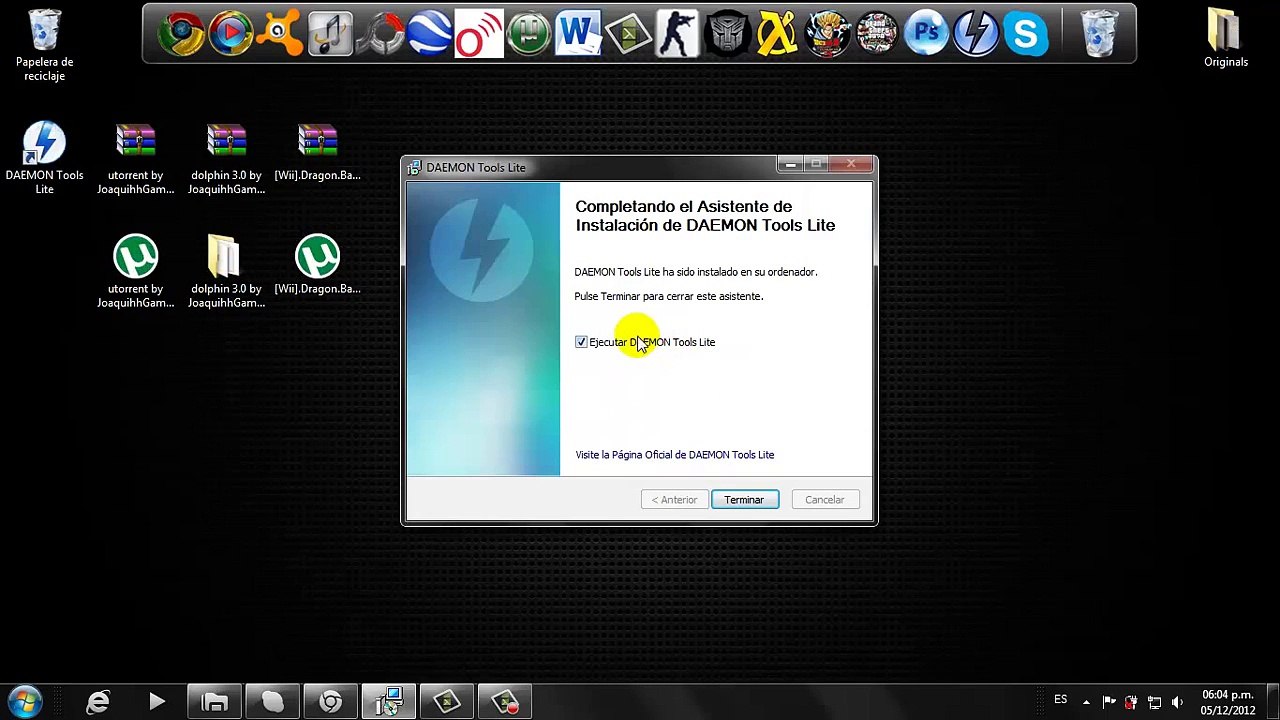Open the volume speaker tray icon
The image size is (1280, 720).
1177,702
